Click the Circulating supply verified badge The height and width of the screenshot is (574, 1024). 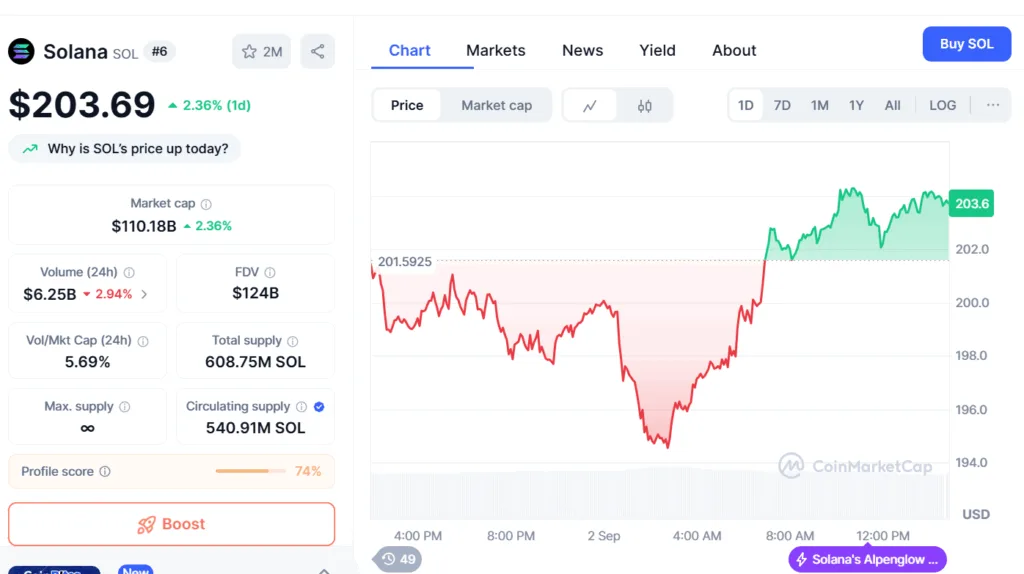[x=319, y=407]
